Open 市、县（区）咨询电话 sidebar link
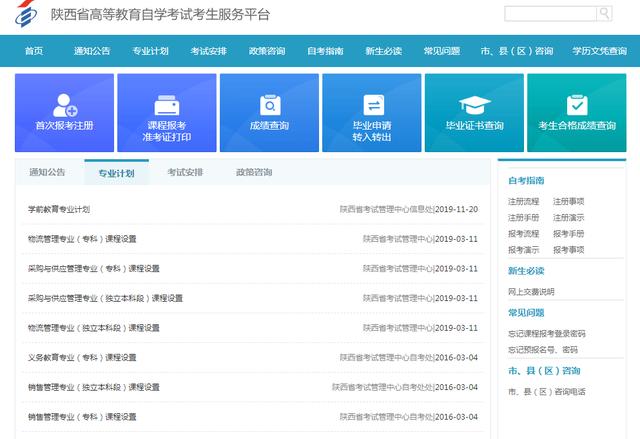Viewport: 640px width, 439px height. 547,392
